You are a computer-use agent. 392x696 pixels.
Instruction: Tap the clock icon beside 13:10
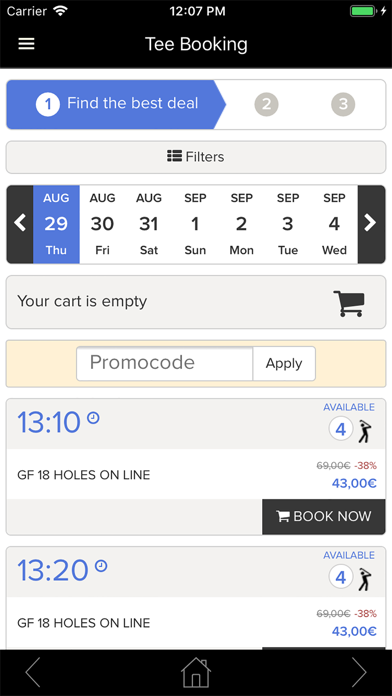coord(93,418)
